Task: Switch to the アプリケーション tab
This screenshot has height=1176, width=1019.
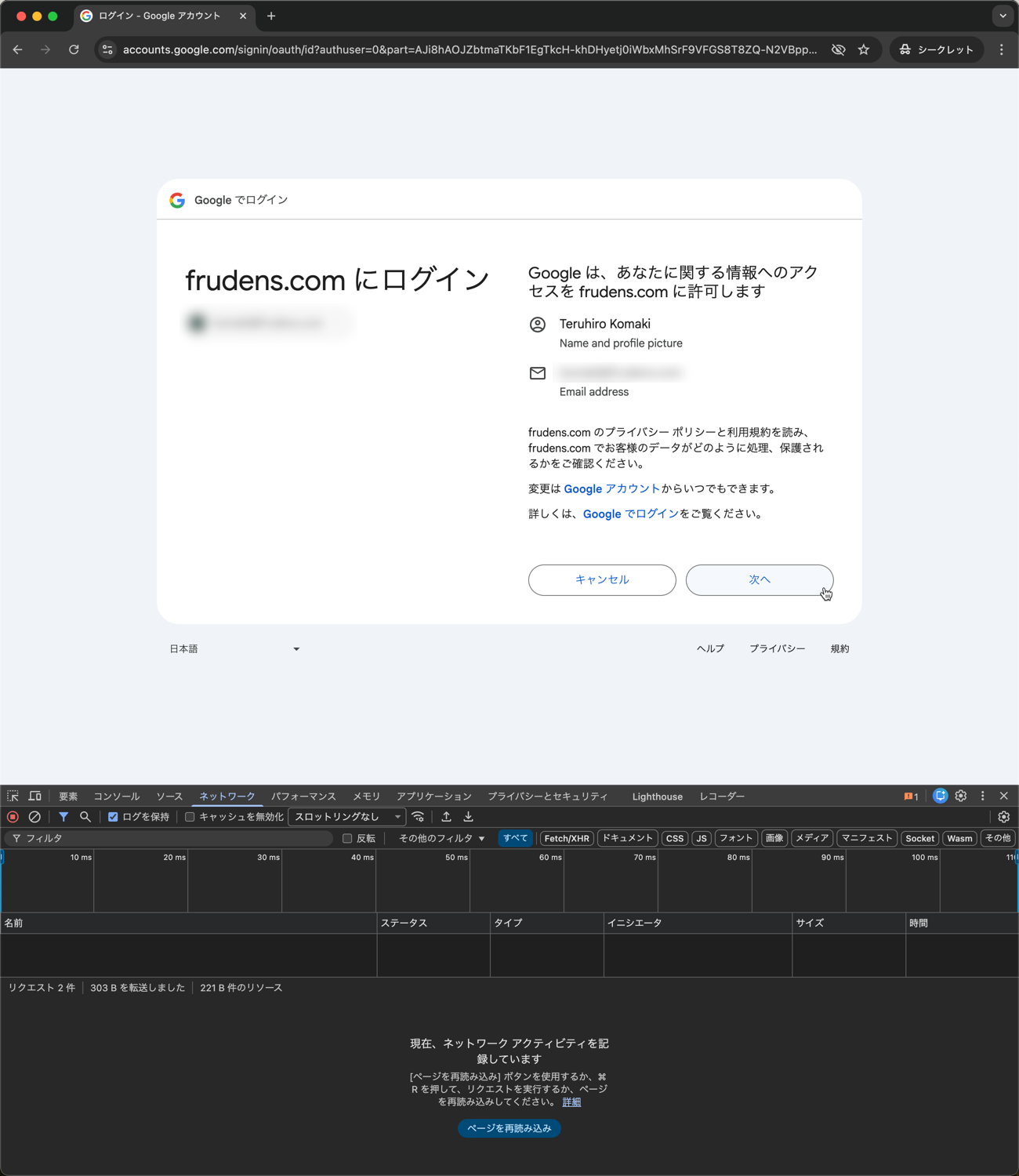Action: [x=433, y=796]
